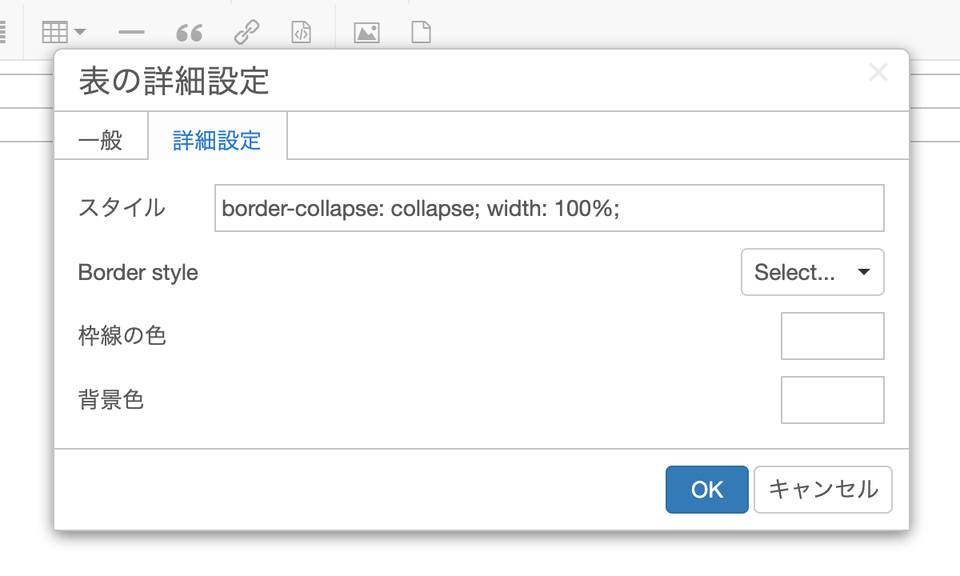Expand the table menu arrow
Viewport: 960px width, 576px height.
click(x=80, y=31)
